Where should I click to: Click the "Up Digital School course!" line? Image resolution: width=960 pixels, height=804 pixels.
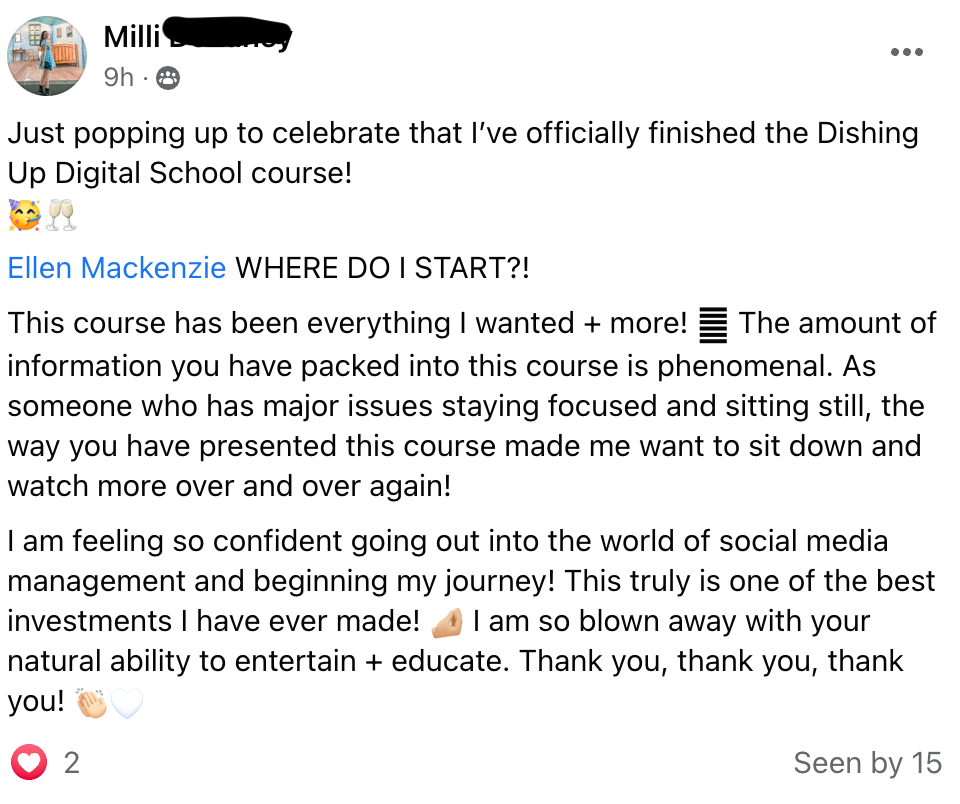180,173
